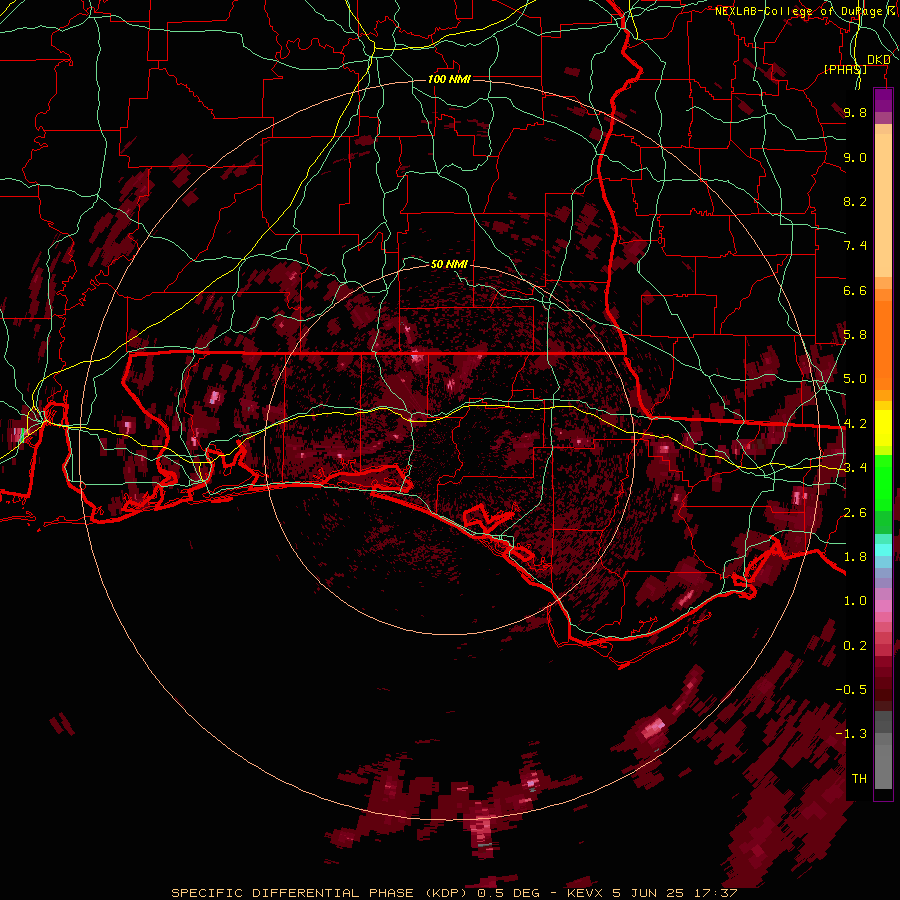Select the 4.2 value on color scale
900x900 pixels.
tap(855, 424)
